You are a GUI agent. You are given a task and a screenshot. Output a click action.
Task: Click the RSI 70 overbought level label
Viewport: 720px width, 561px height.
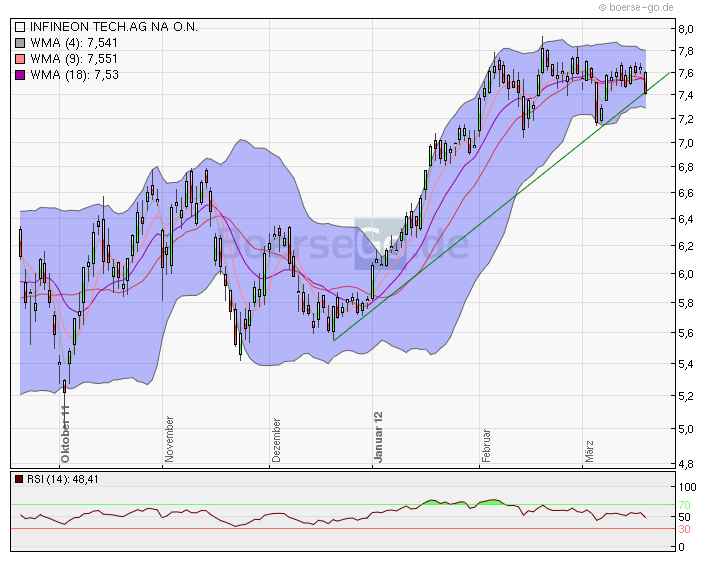pos(684,505)
